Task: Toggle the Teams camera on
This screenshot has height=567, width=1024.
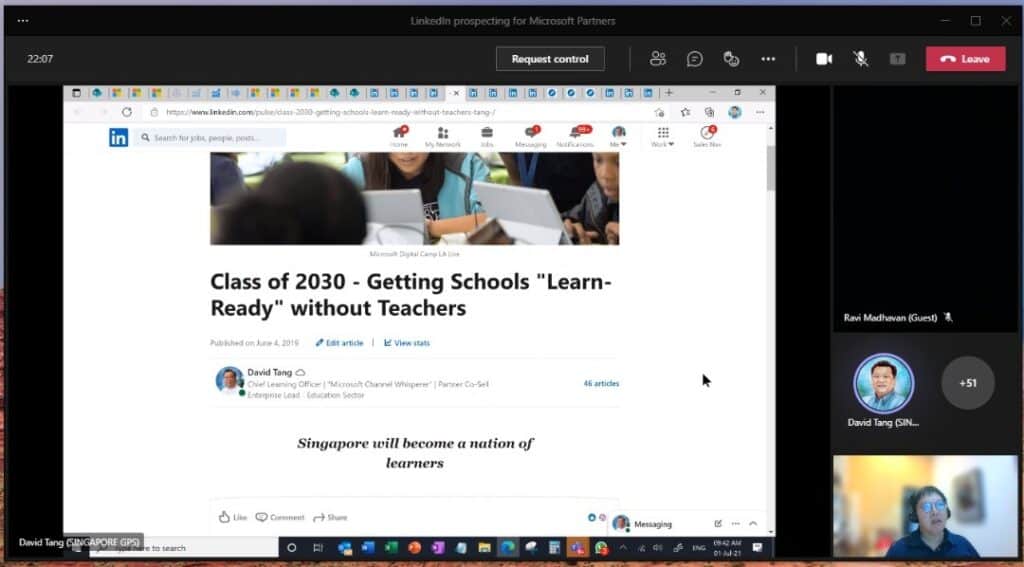Action: tap(824, 59)
